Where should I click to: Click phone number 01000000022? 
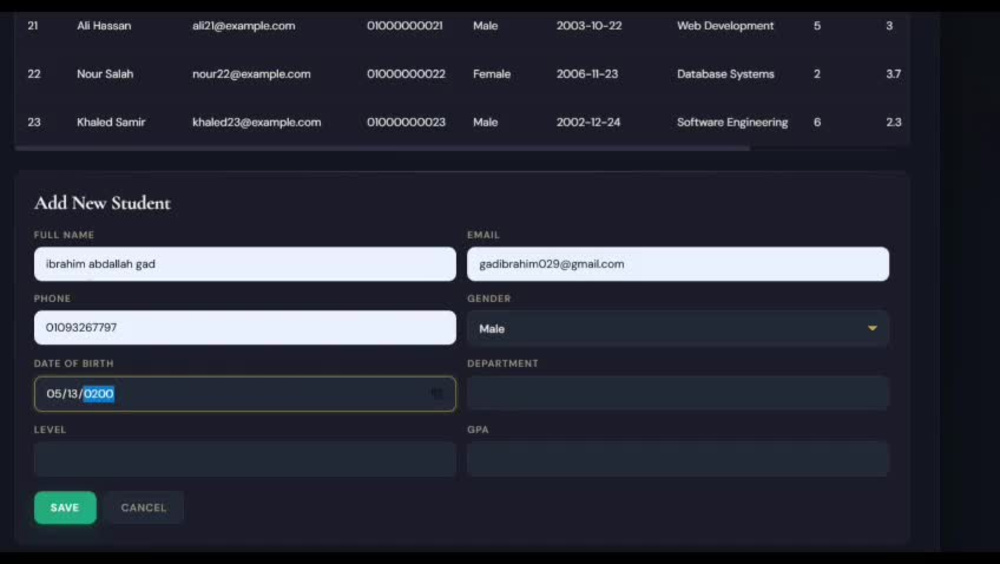pos(406,74)
